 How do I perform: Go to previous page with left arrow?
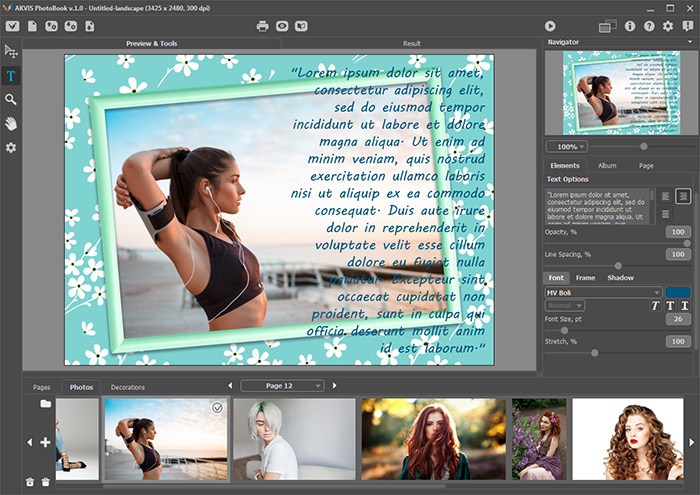[230, 386]
